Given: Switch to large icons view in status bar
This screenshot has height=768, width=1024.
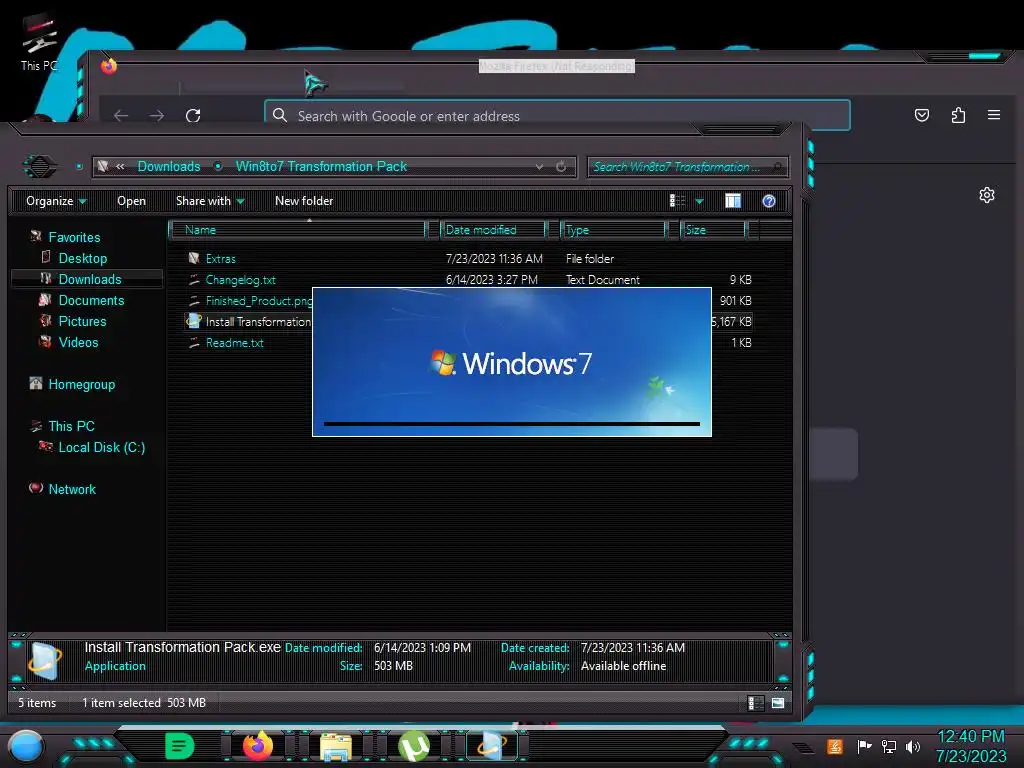Looking at the screenshot, I should (778, 703).
